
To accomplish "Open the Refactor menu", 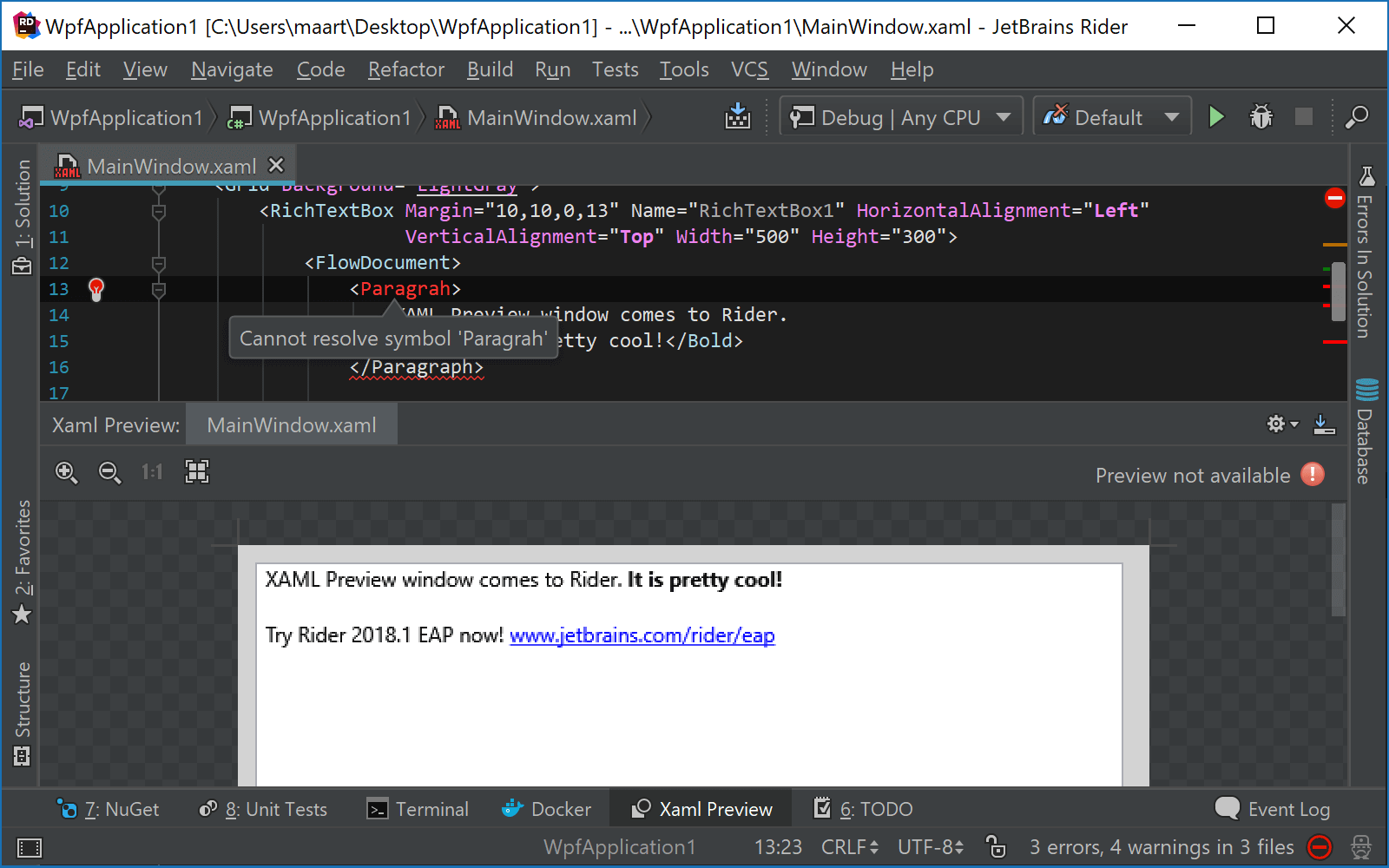I will point(405,69).
